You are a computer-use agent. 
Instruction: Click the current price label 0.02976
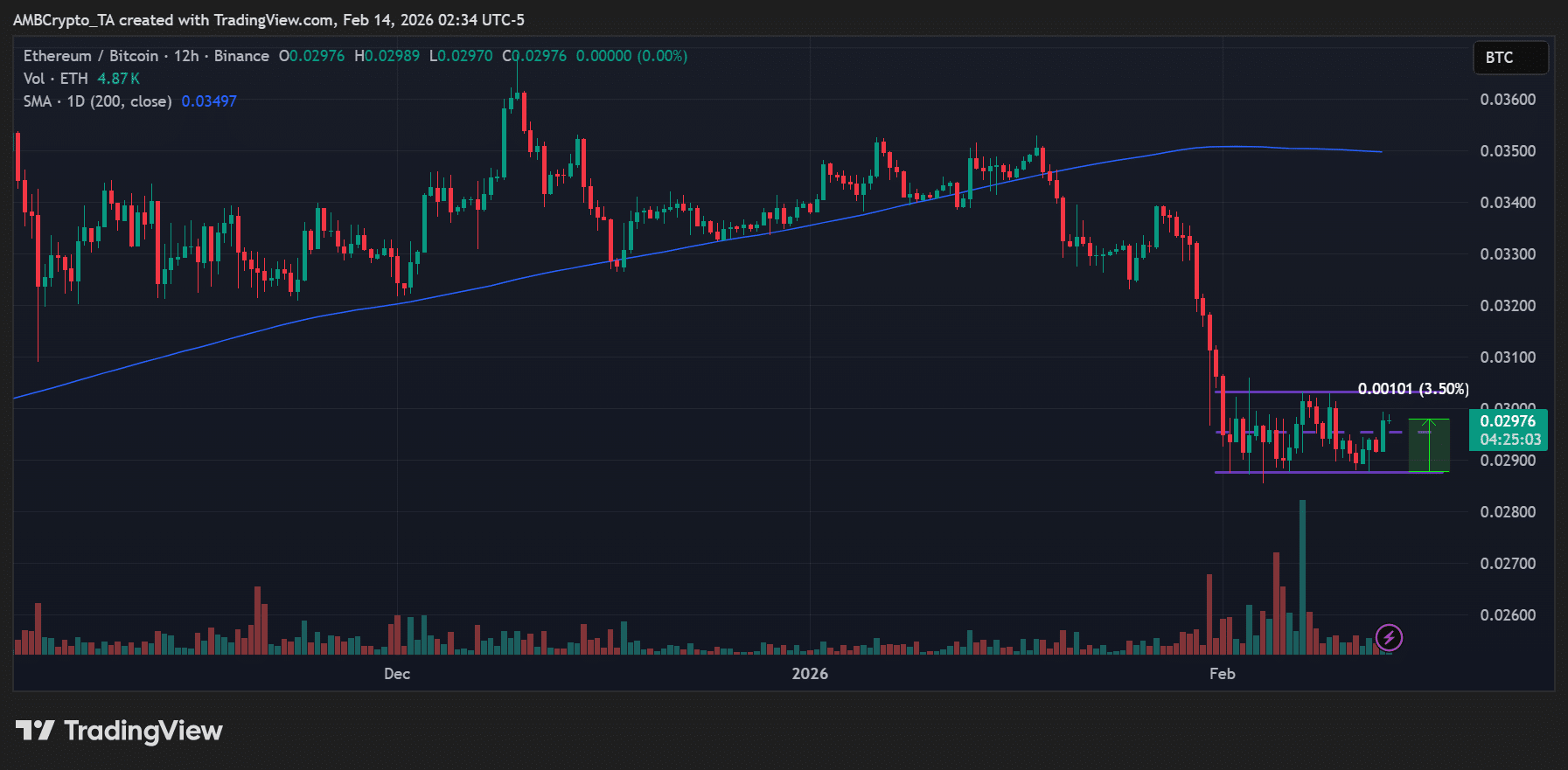coord(1508,421)
